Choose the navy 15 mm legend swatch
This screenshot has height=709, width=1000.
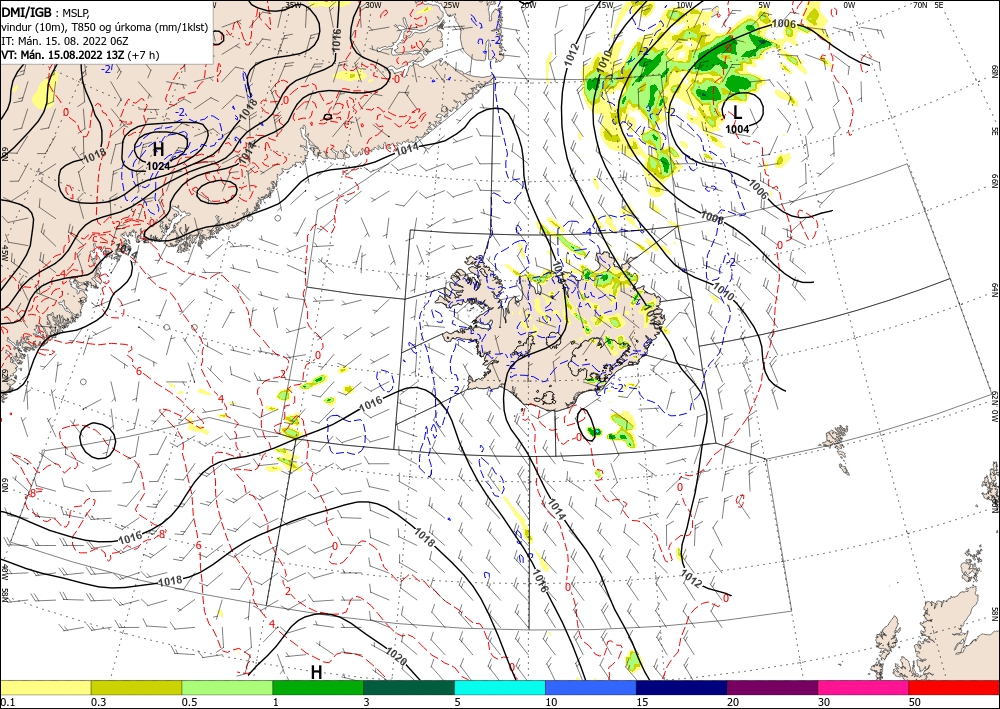coord(682,687)
